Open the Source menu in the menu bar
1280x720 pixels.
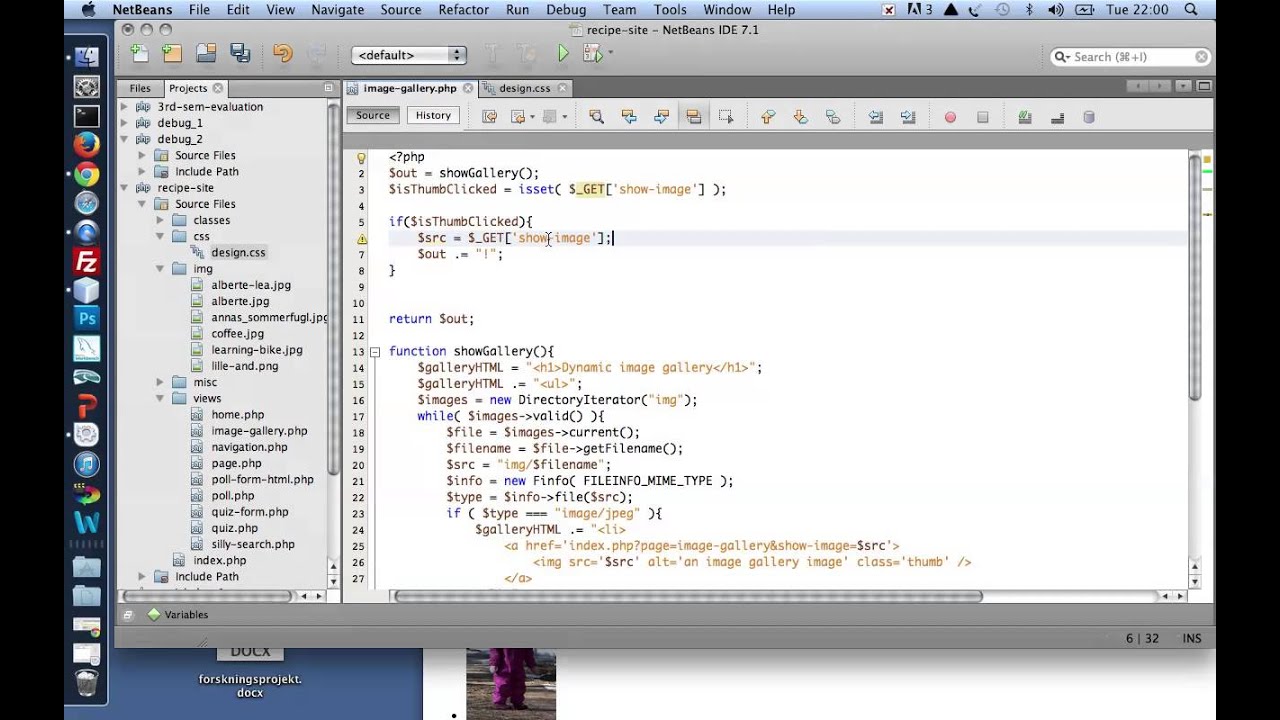pos(400,10)
